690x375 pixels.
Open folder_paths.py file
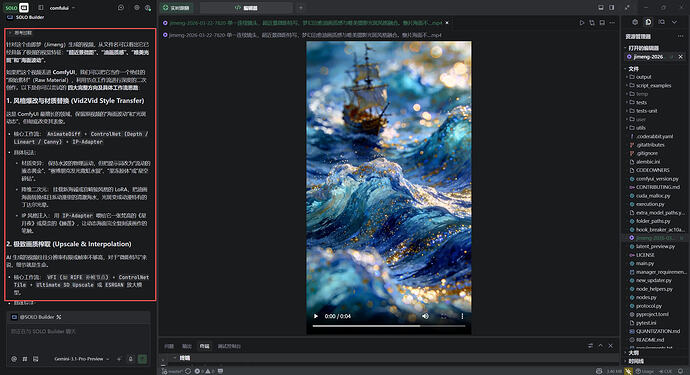coord(653,221)
